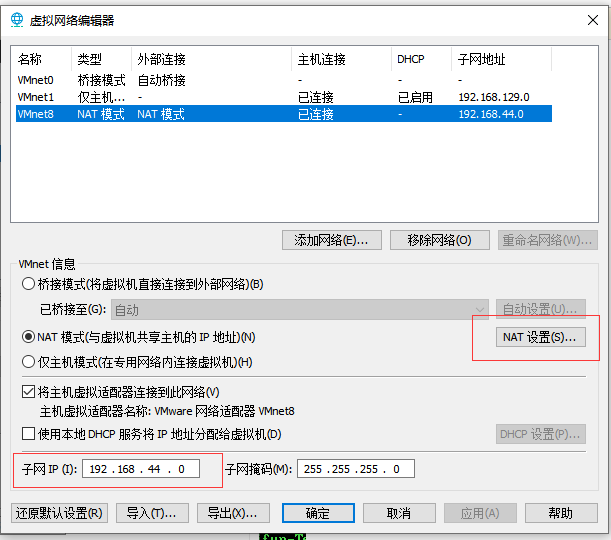Select the 仅主机模式 radio button
The width and height of the screenshot is (611, 540).
[28, 362]
